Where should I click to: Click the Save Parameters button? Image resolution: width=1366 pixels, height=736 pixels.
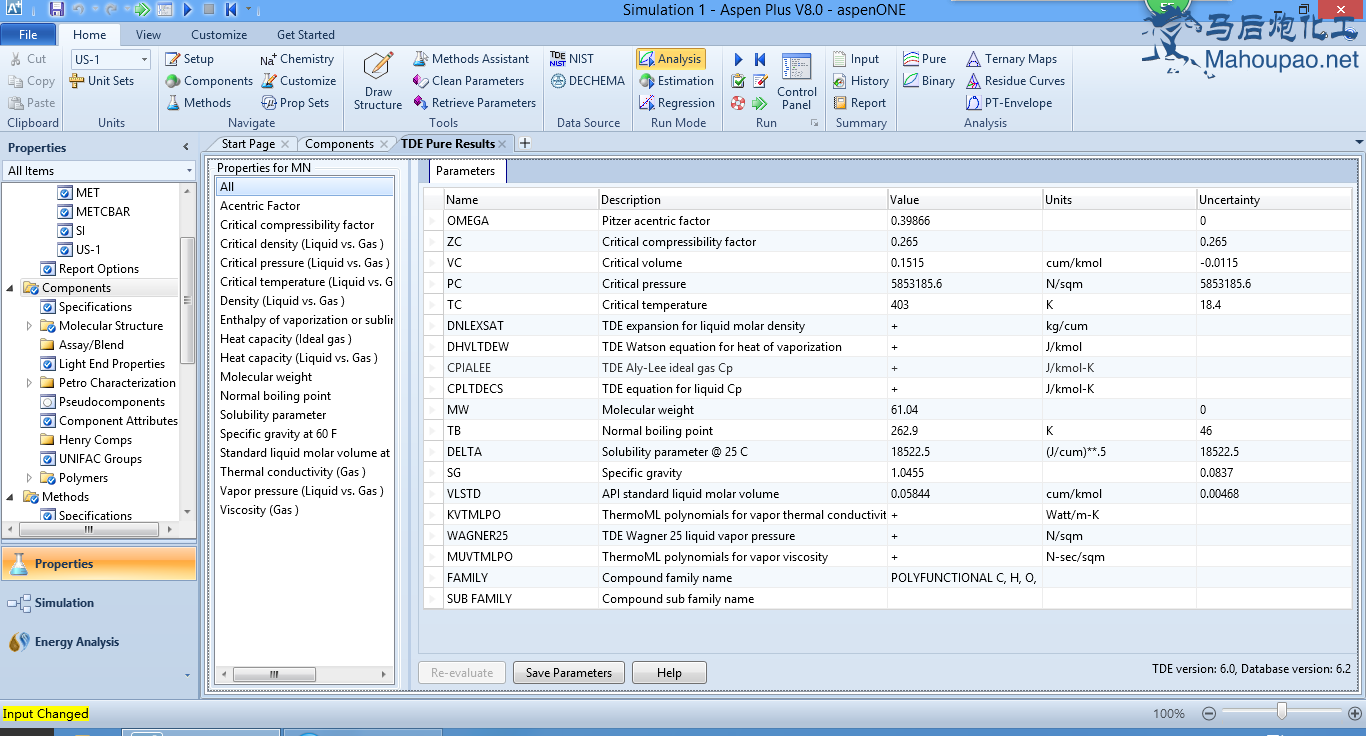point(569,673)
